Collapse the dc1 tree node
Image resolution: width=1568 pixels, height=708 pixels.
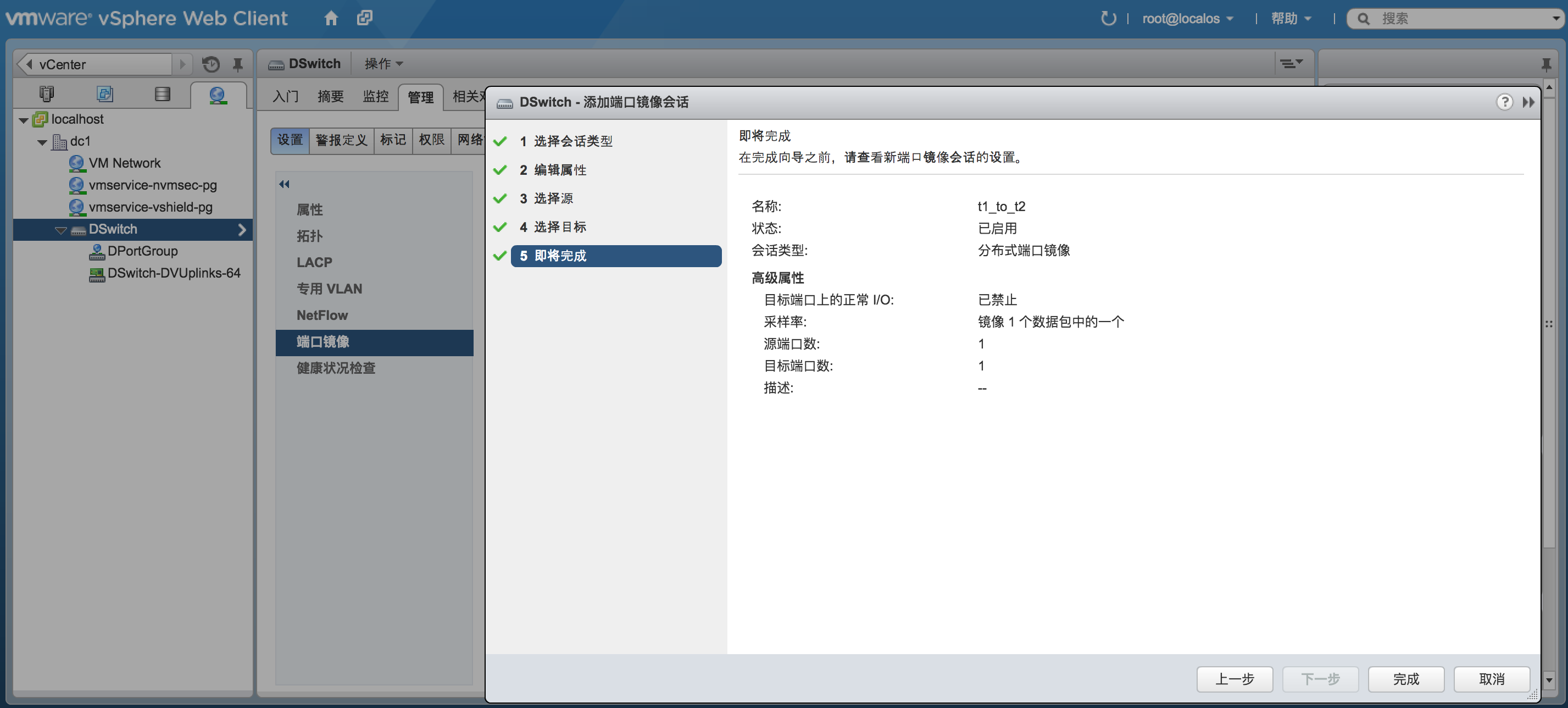point(42,142)
